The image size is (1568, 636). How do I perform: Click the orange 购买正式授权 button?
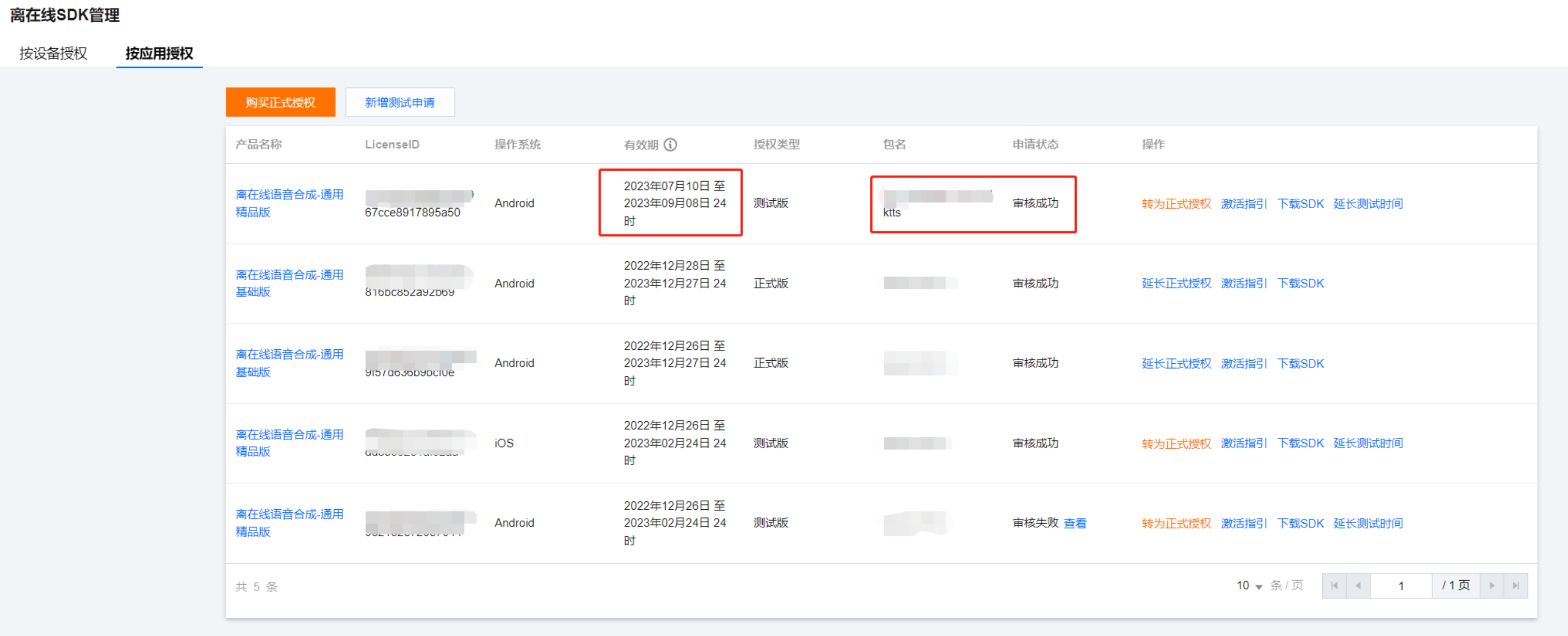coord(280,102)
